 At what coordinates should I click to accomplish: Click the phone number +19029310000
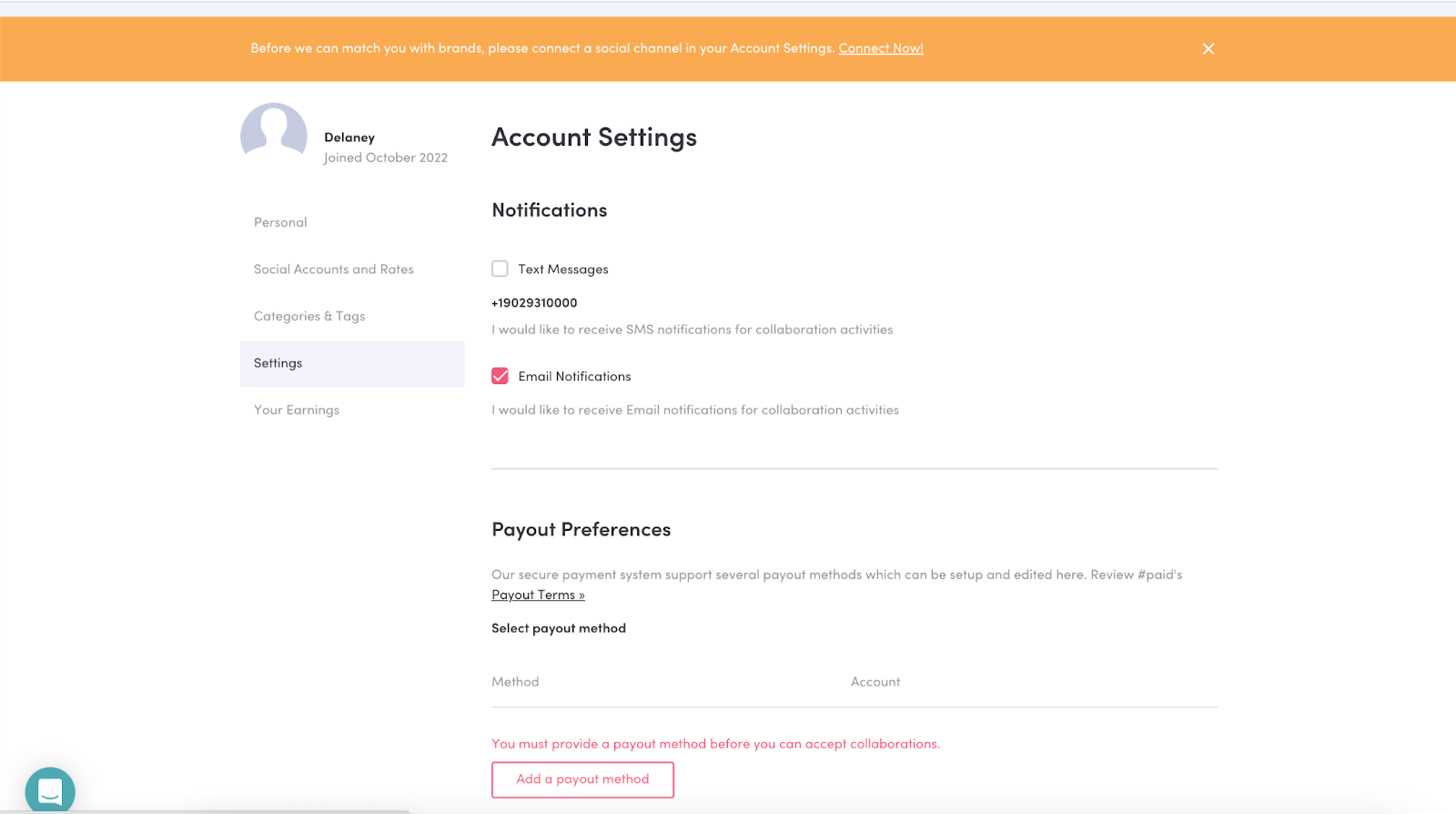pos(534,303)
